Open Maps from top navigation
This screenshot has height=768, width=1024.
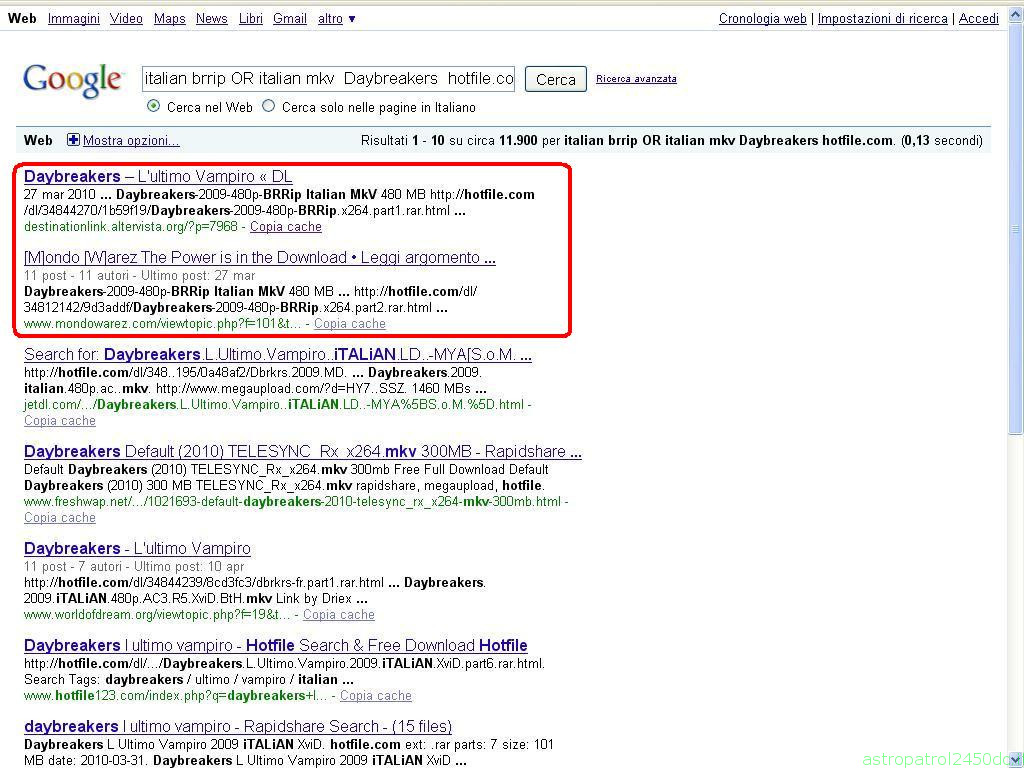[170, 19]
